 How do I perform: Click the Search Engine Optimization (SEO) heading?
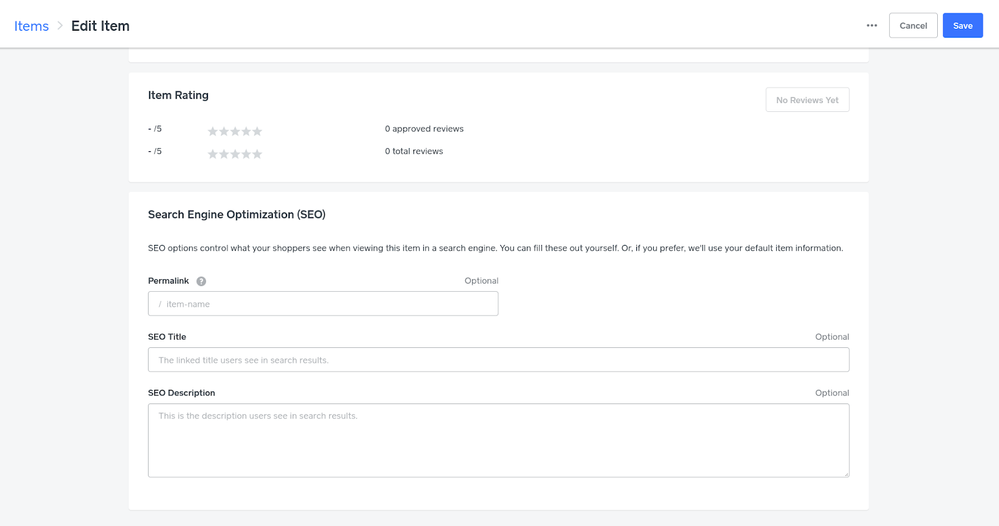pyautogui.click(x=237, y=215)
